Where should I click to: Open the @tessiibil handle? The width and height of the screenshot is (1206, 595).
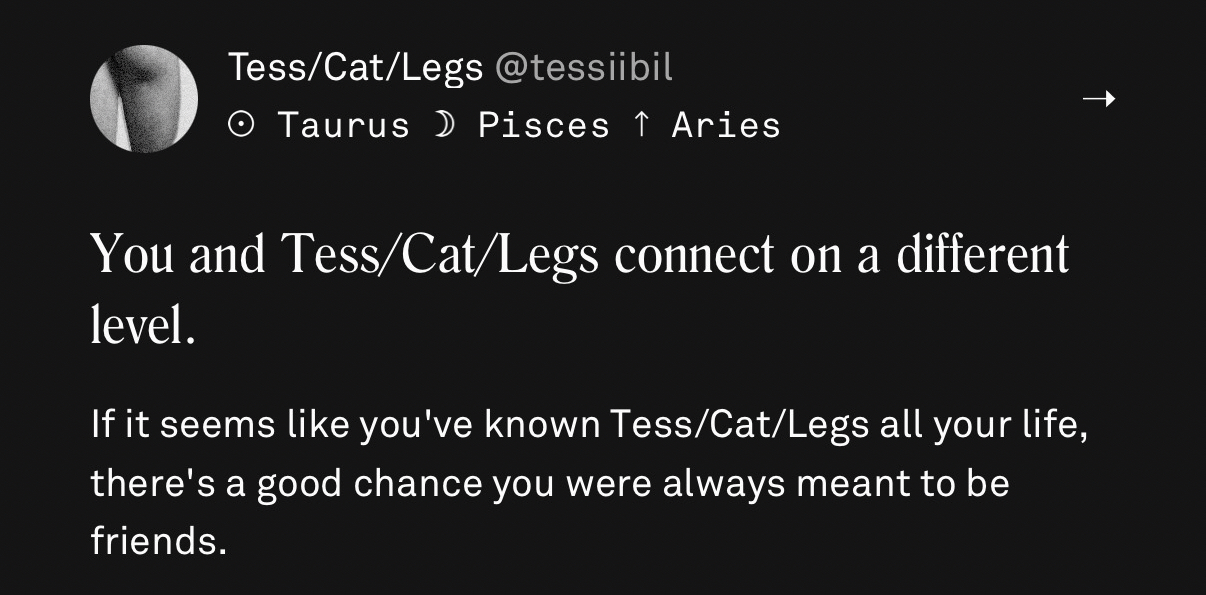(x=584, y=68)
